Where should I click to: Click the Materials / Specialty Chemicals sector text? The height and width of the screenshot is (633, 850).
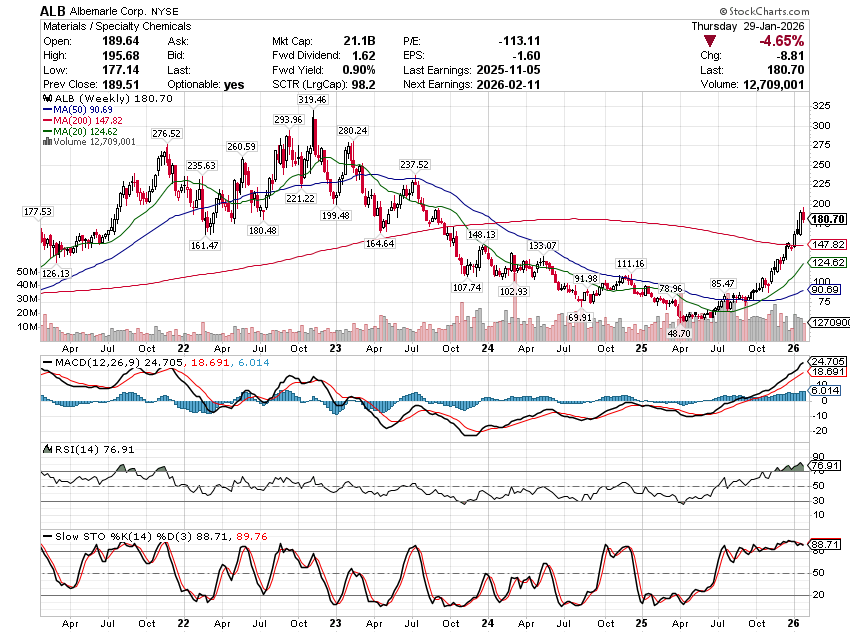(x=115, y=25)
